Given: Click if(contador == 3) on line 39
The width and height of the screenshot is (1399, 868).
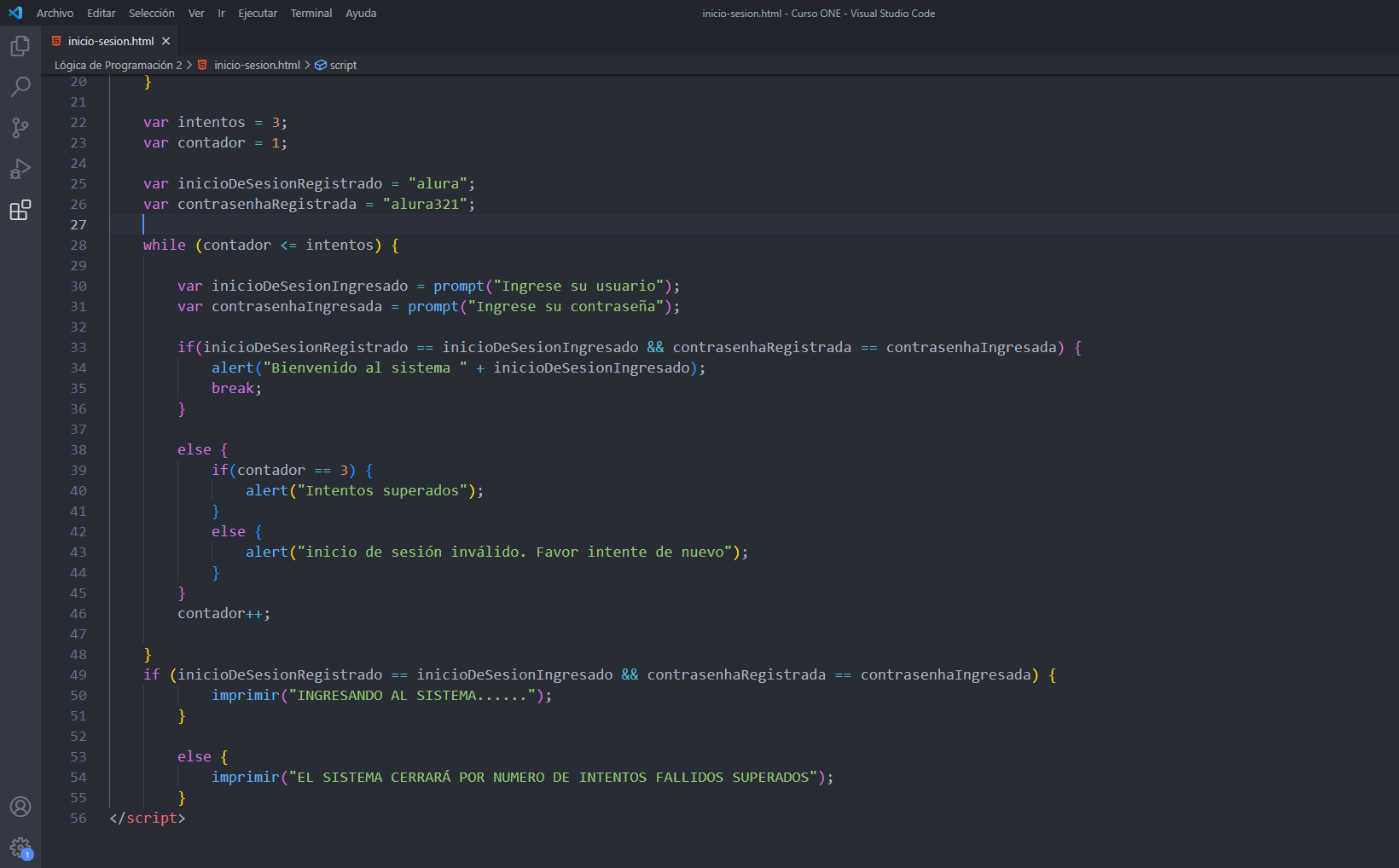Looking at the screenshot, I should click(284, 471).
